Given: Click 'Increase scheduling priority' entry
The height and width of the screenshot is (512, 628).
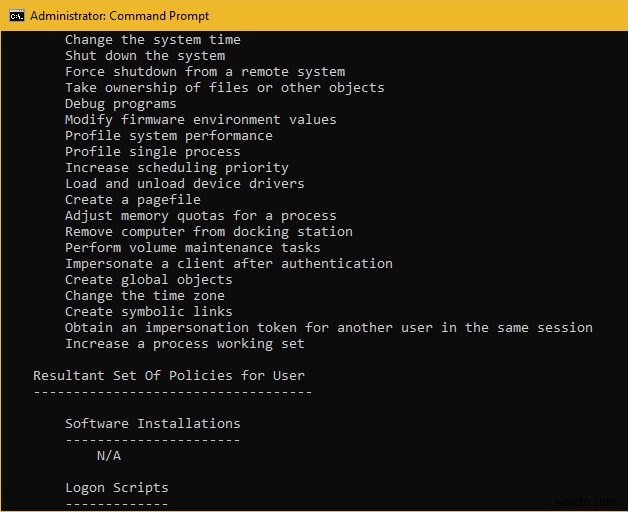Looking at the screenshot, I should click(x=176, y=168).
